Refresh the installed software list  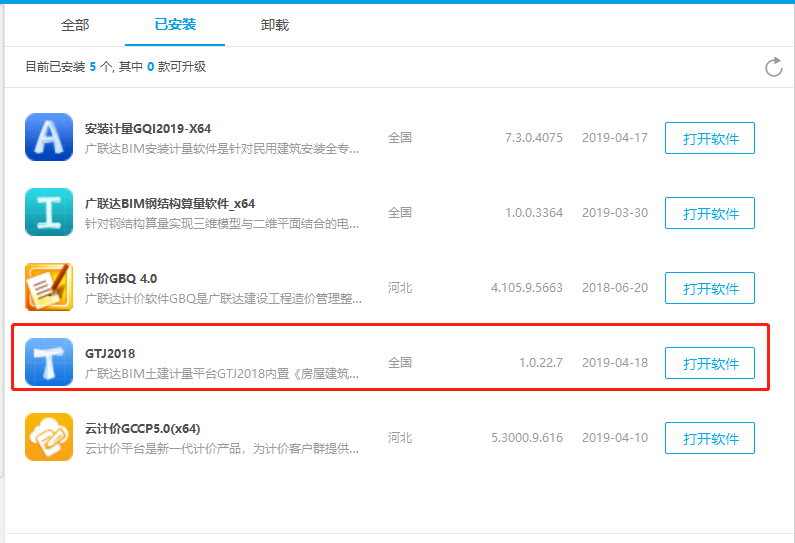(774, 67)
